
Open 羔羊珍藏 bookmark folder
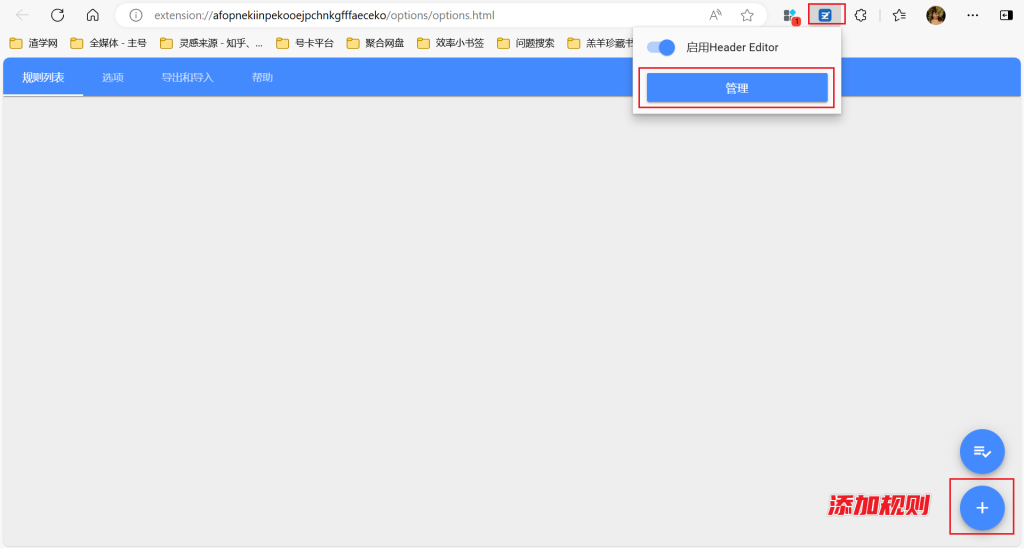[600, 43]
